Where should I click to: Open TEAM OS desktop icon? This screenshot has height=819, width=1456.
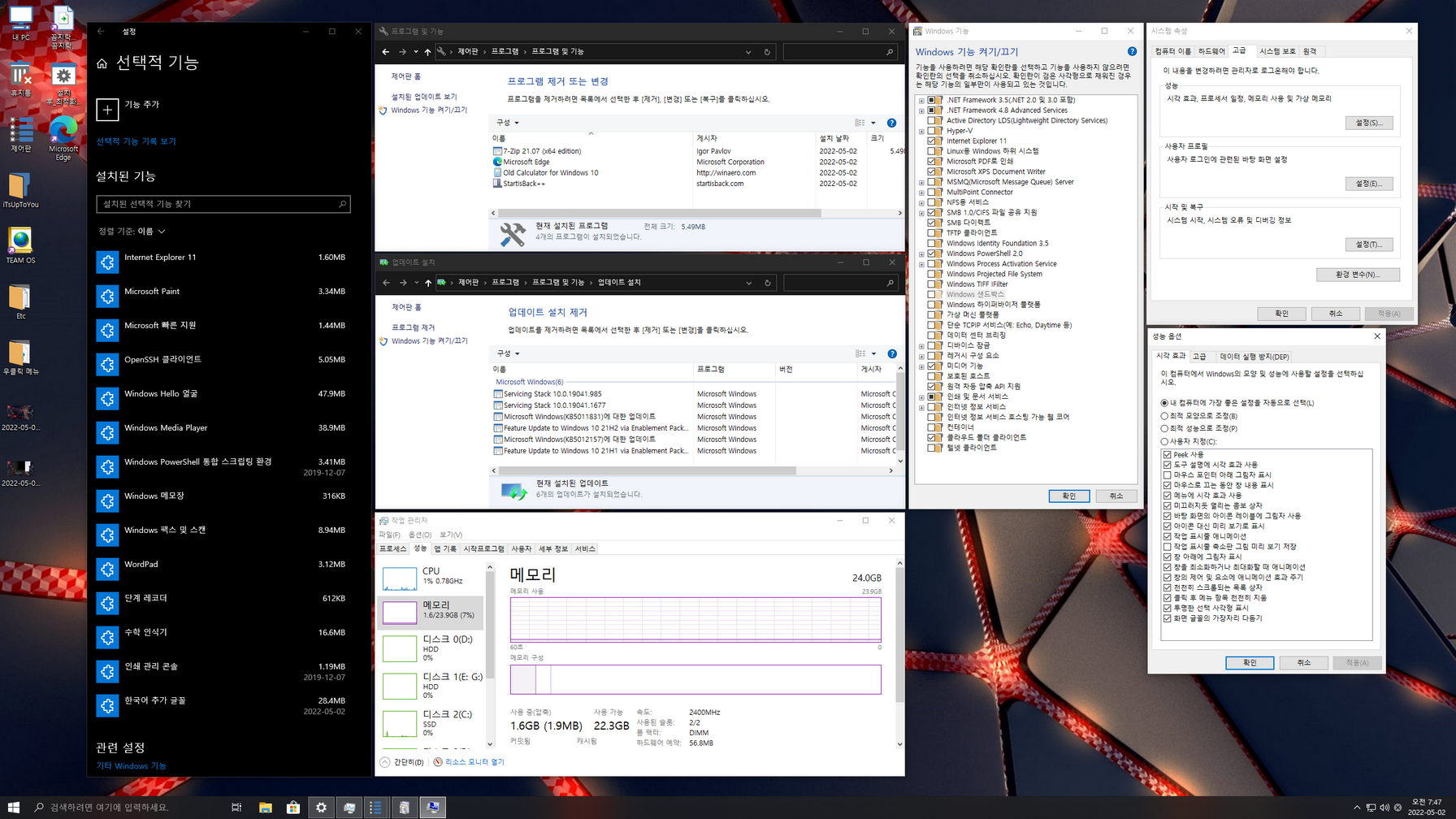click(20, 246)
